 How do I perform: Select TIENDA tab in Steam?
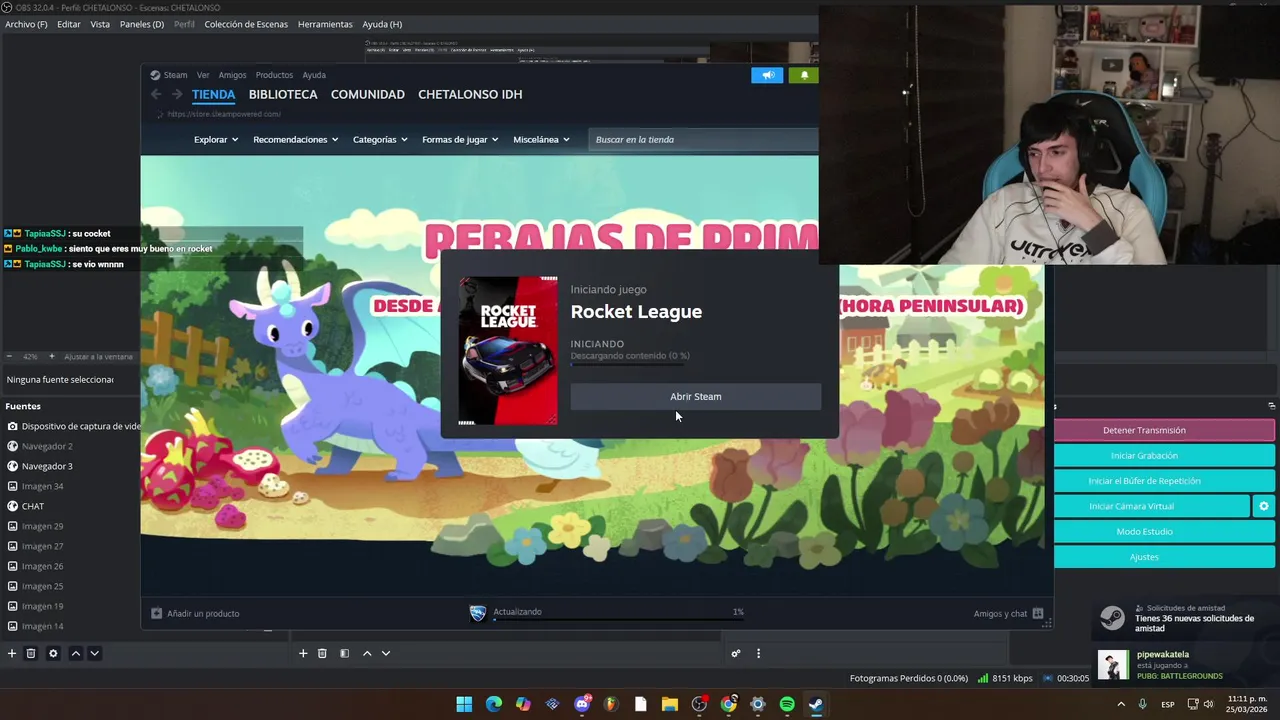pyautogui.click(x=213, y=94)
